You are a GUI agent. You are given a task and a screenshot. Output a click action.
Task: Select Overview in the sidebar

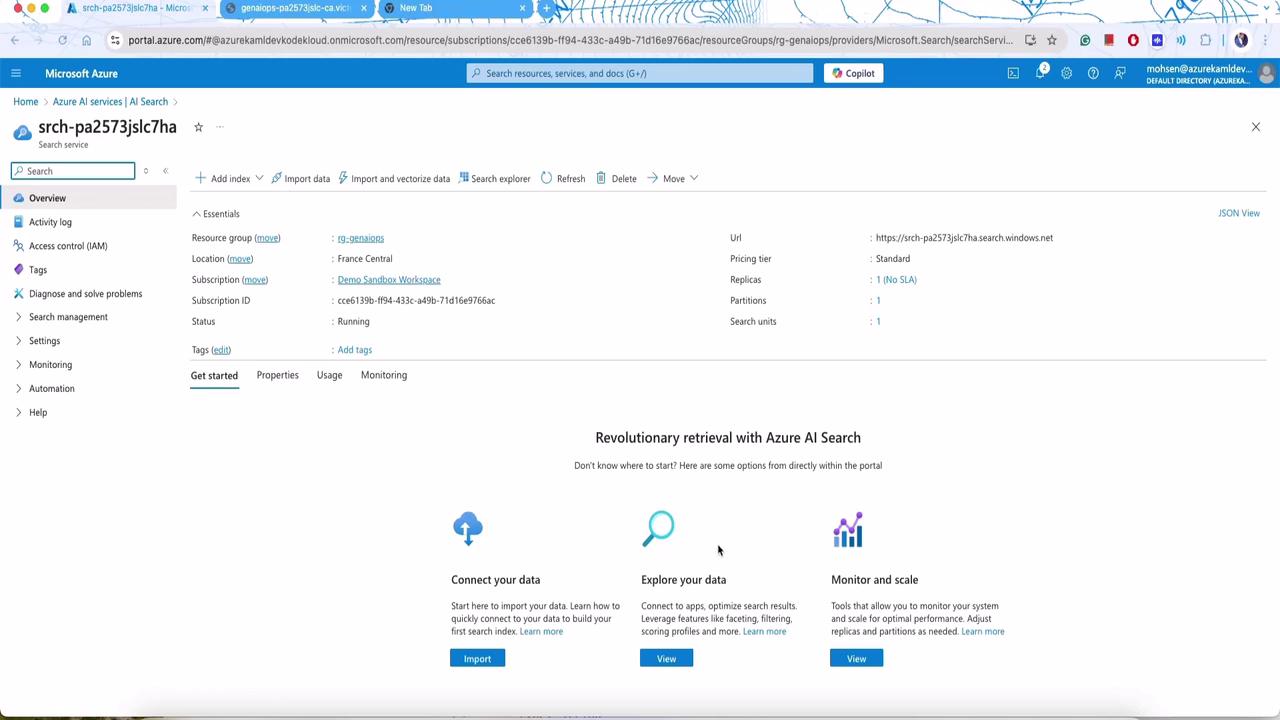pos(88,198)
